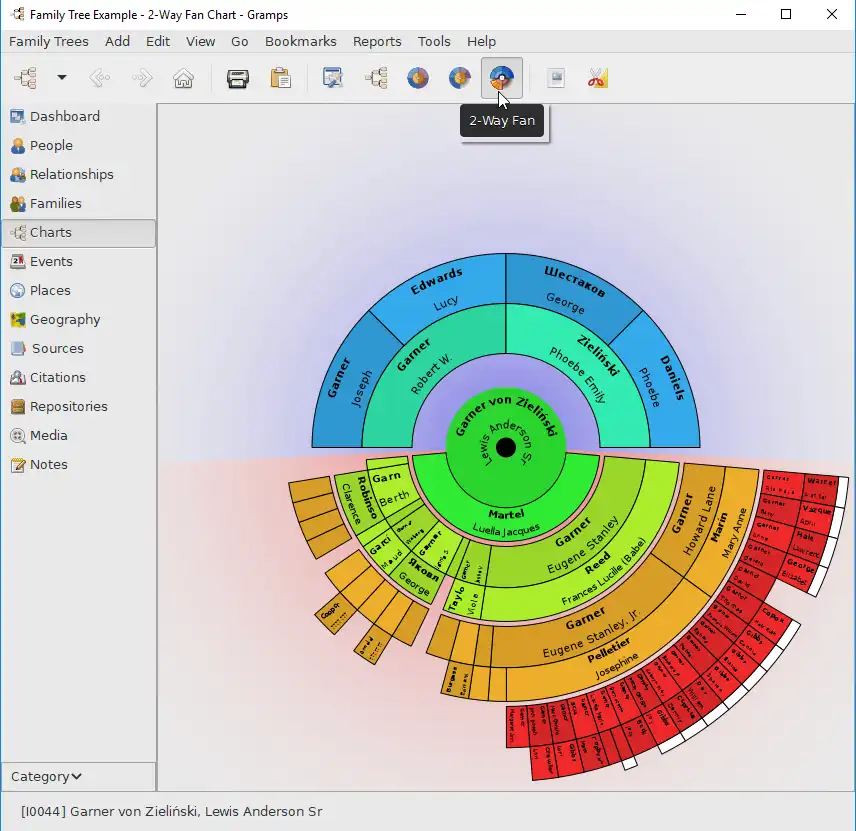Open the Relationships category in the sidebar

71,174
